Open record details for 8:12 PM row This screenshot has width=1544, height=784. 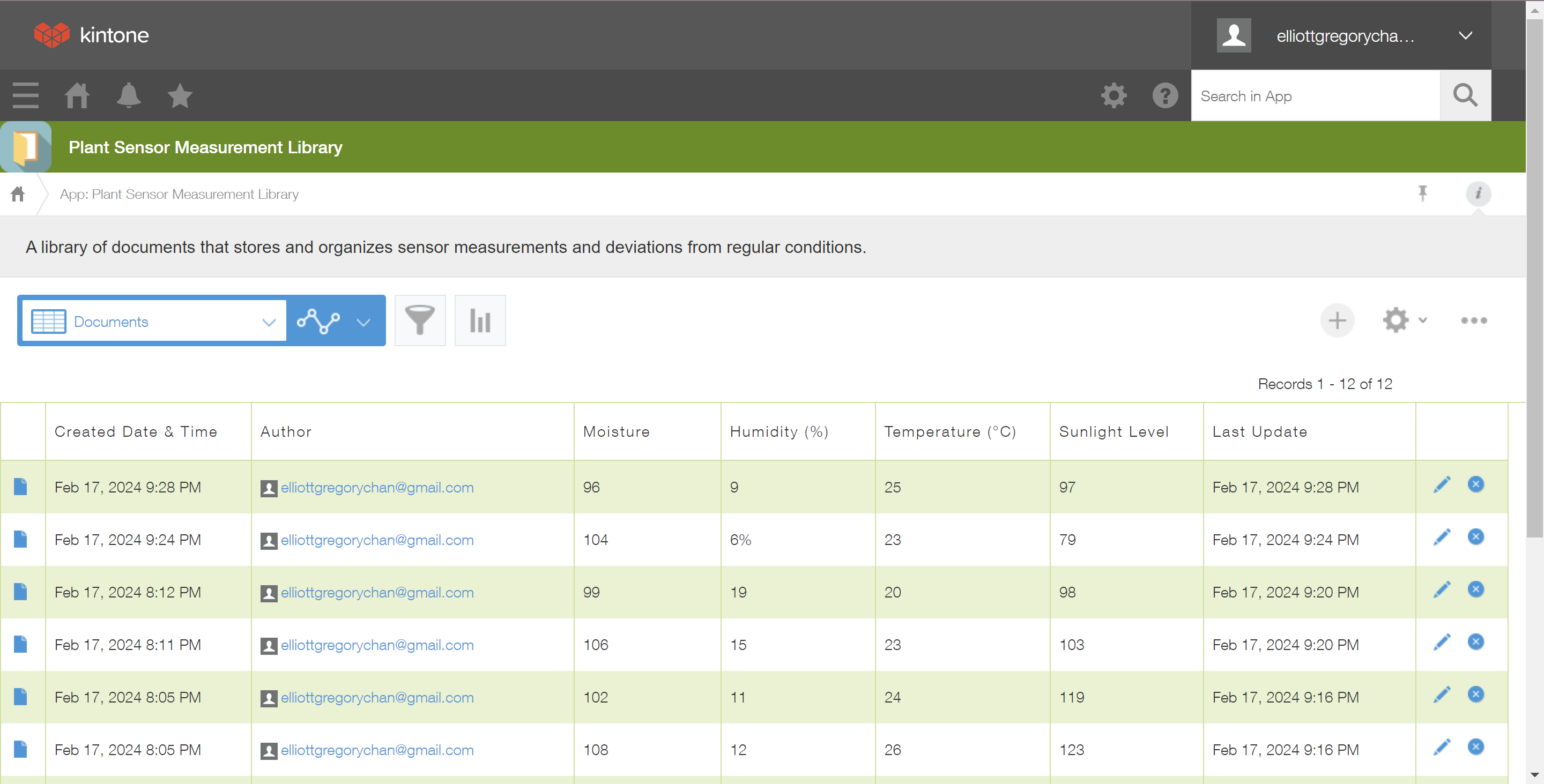(x=20, y=592)
